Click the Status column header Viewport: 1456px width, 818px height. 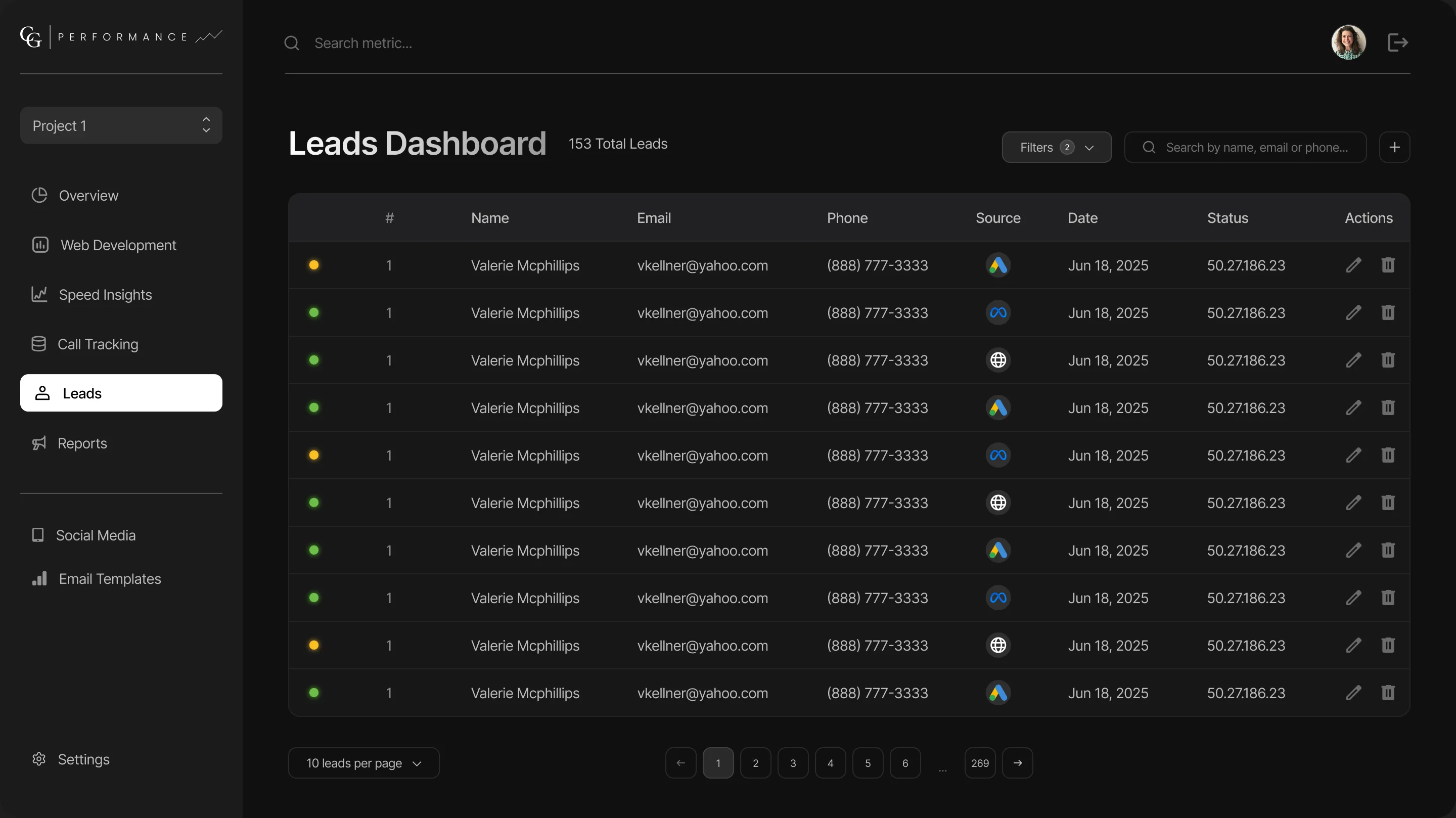click(1227, 218)
